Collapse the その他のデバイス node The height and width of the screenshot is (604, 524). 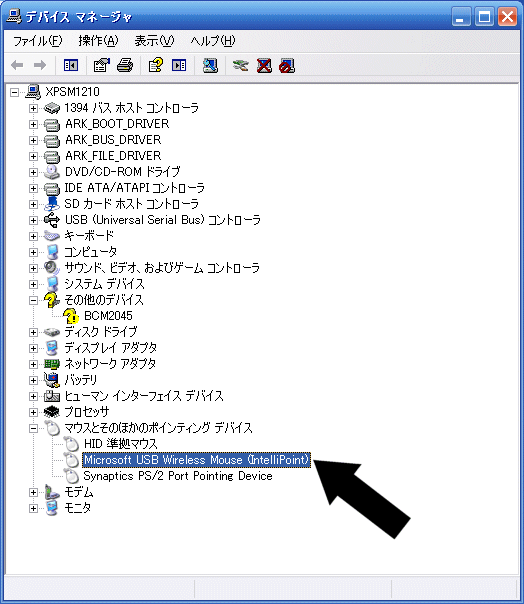(x=33, y=300)
